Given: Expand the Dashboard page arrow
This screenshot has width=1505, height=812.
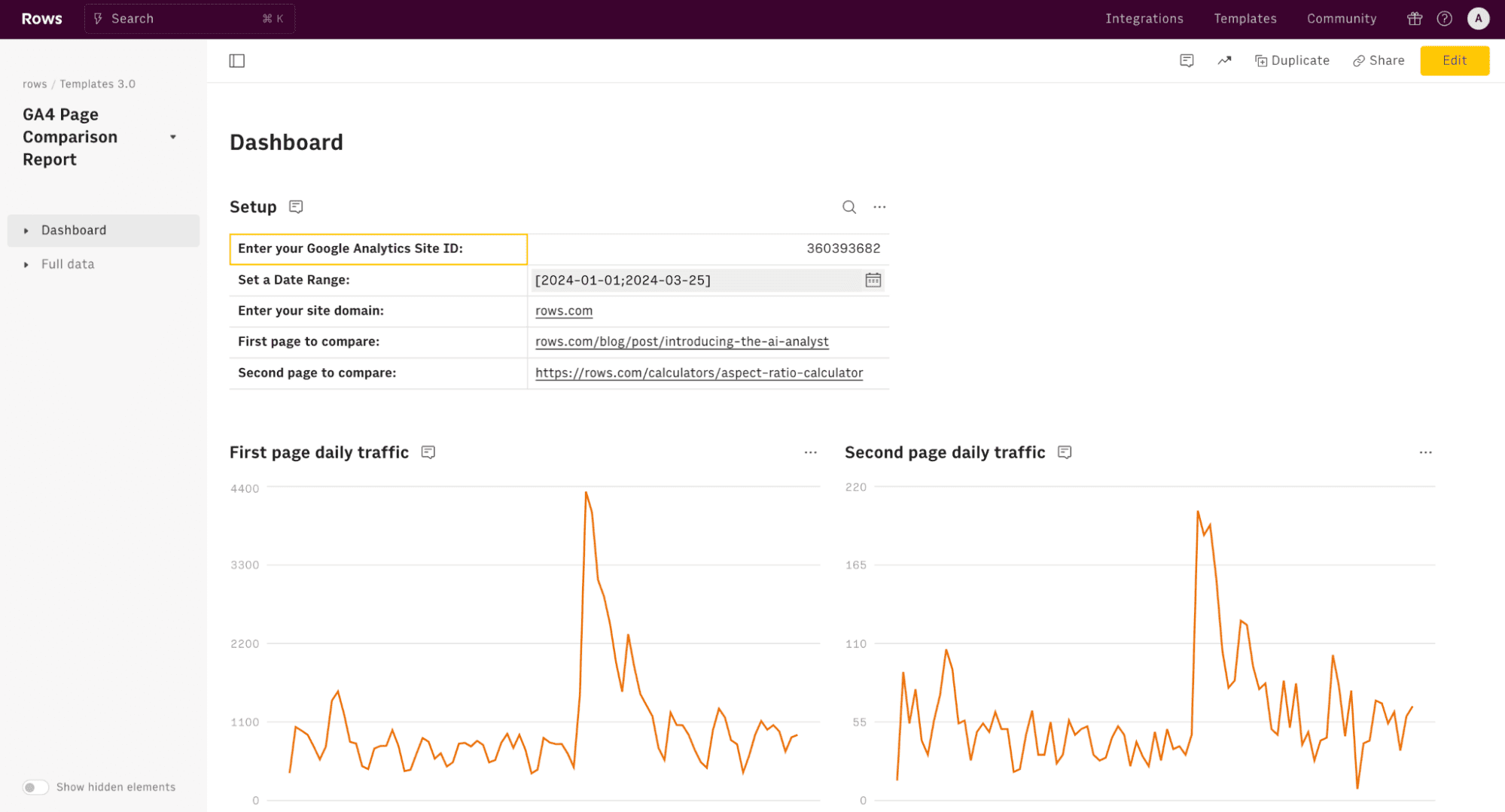Looking at the screenshot, I should click(x=26, y=231).
